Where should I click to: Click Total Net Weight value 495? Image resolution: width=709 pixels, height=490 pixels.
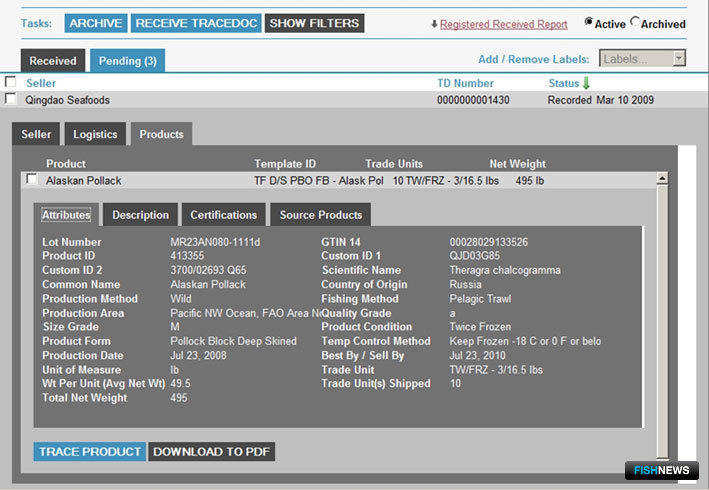[179, 398]
